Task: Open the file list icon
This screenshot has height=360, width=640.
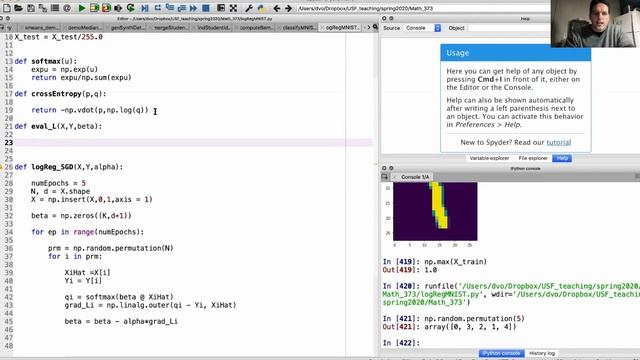Action: (x=55, y=8)
